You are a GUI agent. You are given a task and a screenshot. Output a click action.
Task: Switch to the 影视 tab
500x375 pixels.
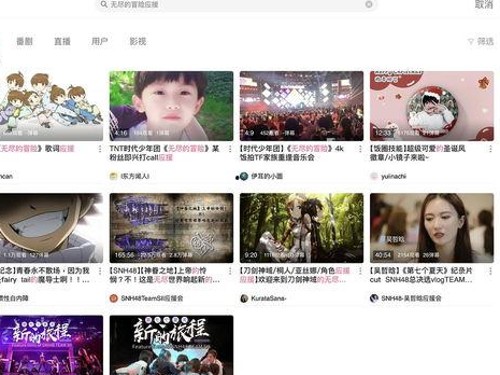(x=138, y=41)
